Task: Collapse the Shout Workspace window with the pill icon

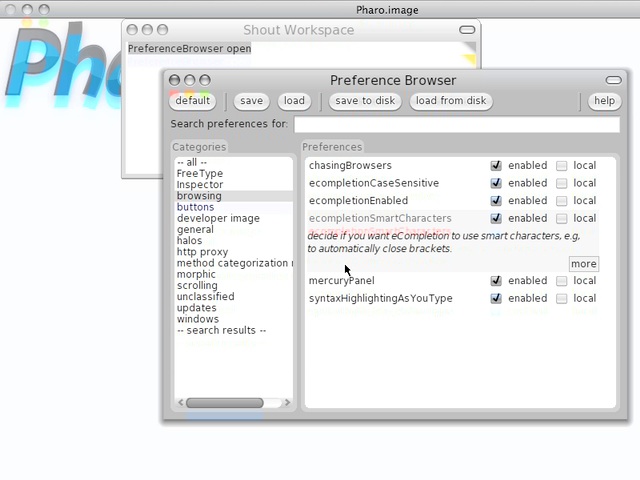Action: click(467, 30)
